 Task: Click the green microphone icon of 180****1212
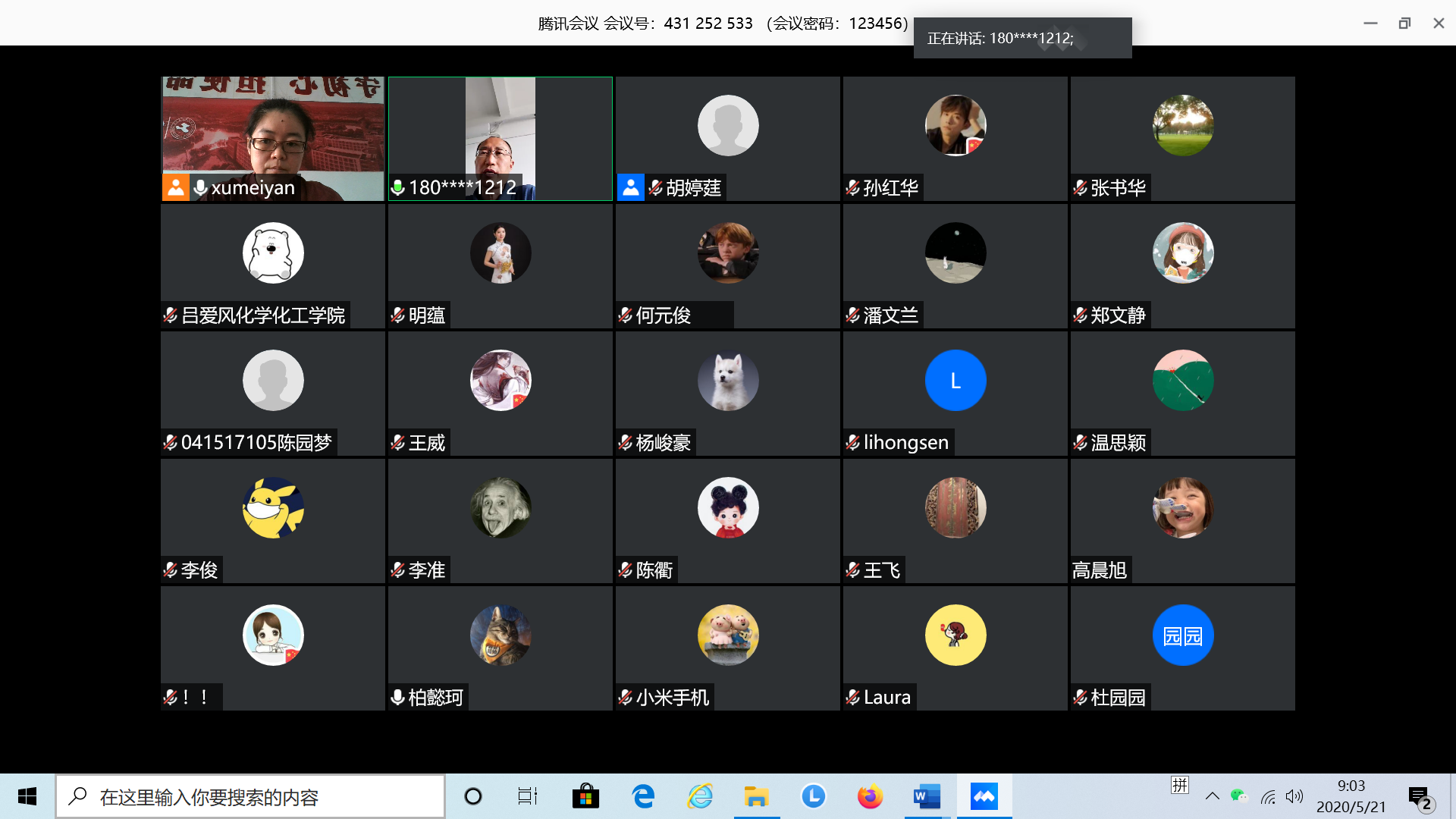coord(397,187)
